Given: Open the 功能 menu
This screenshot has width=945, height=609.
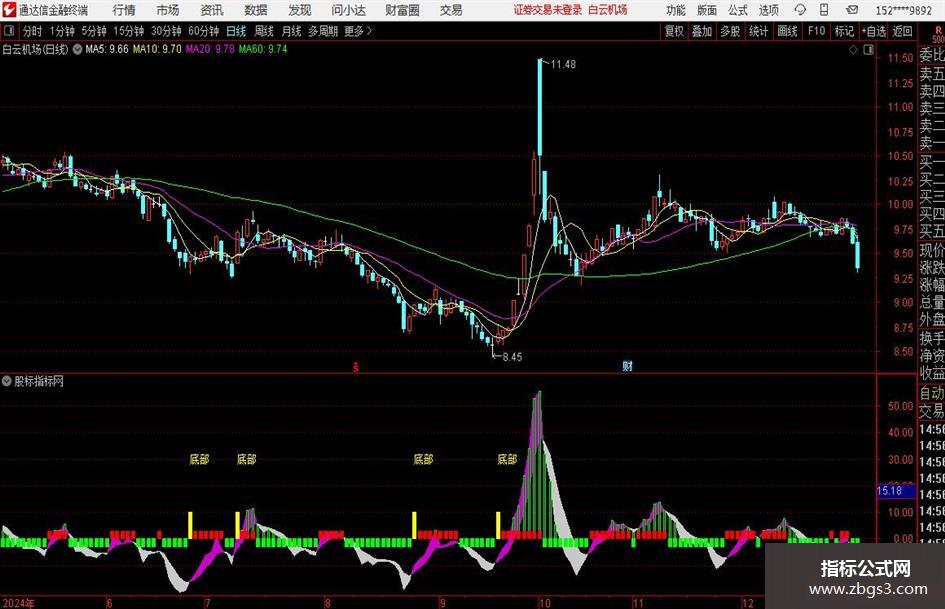Looking at the screenshot, I should pos(676,10).
